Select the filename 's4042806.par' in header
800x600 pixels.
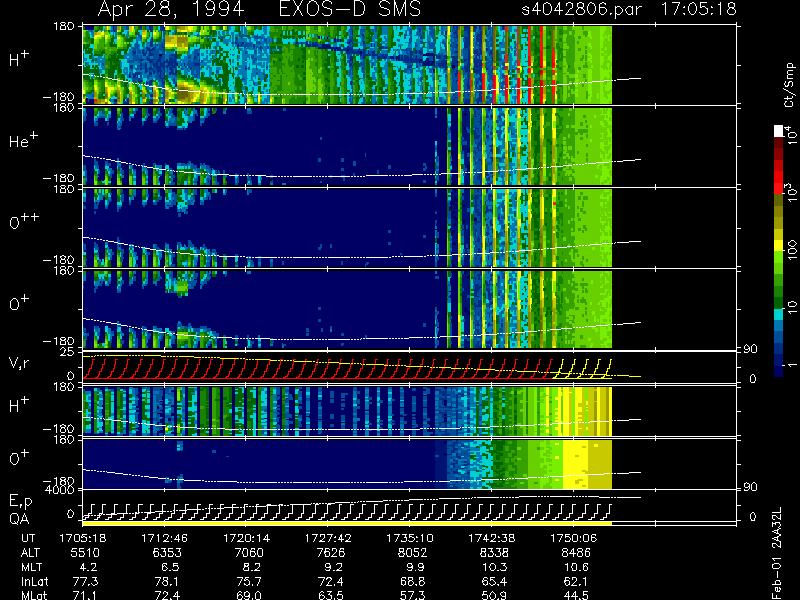(x=582, y=9)
